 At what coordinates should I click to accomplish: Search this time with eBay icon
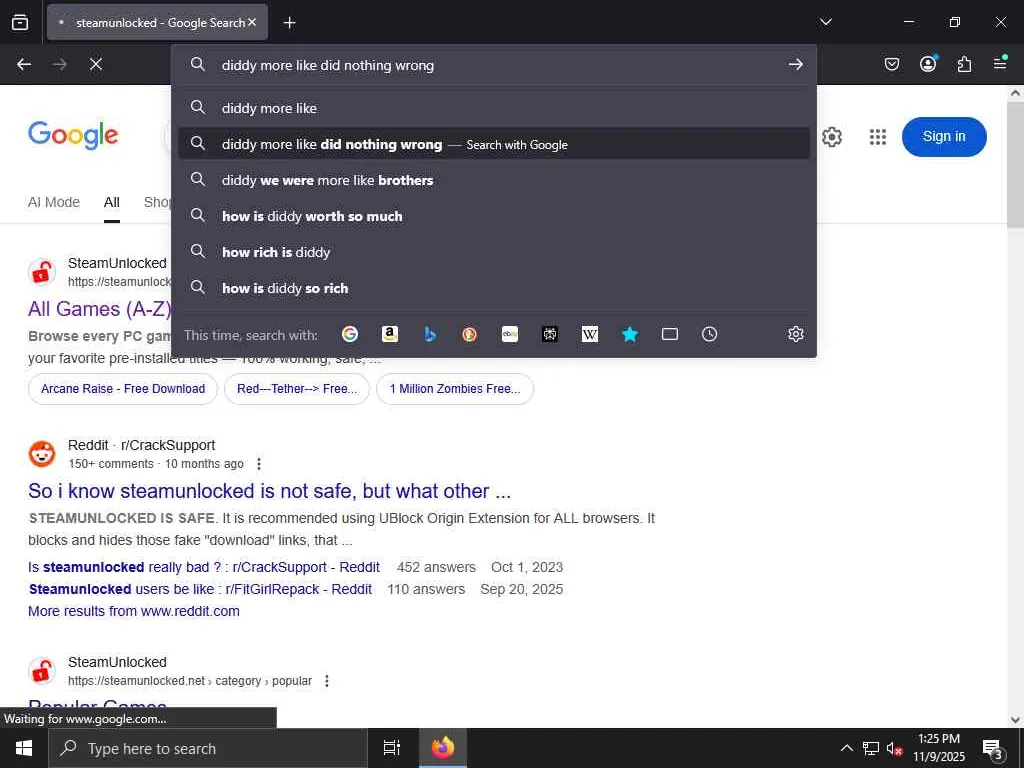[x=510, y=334]
